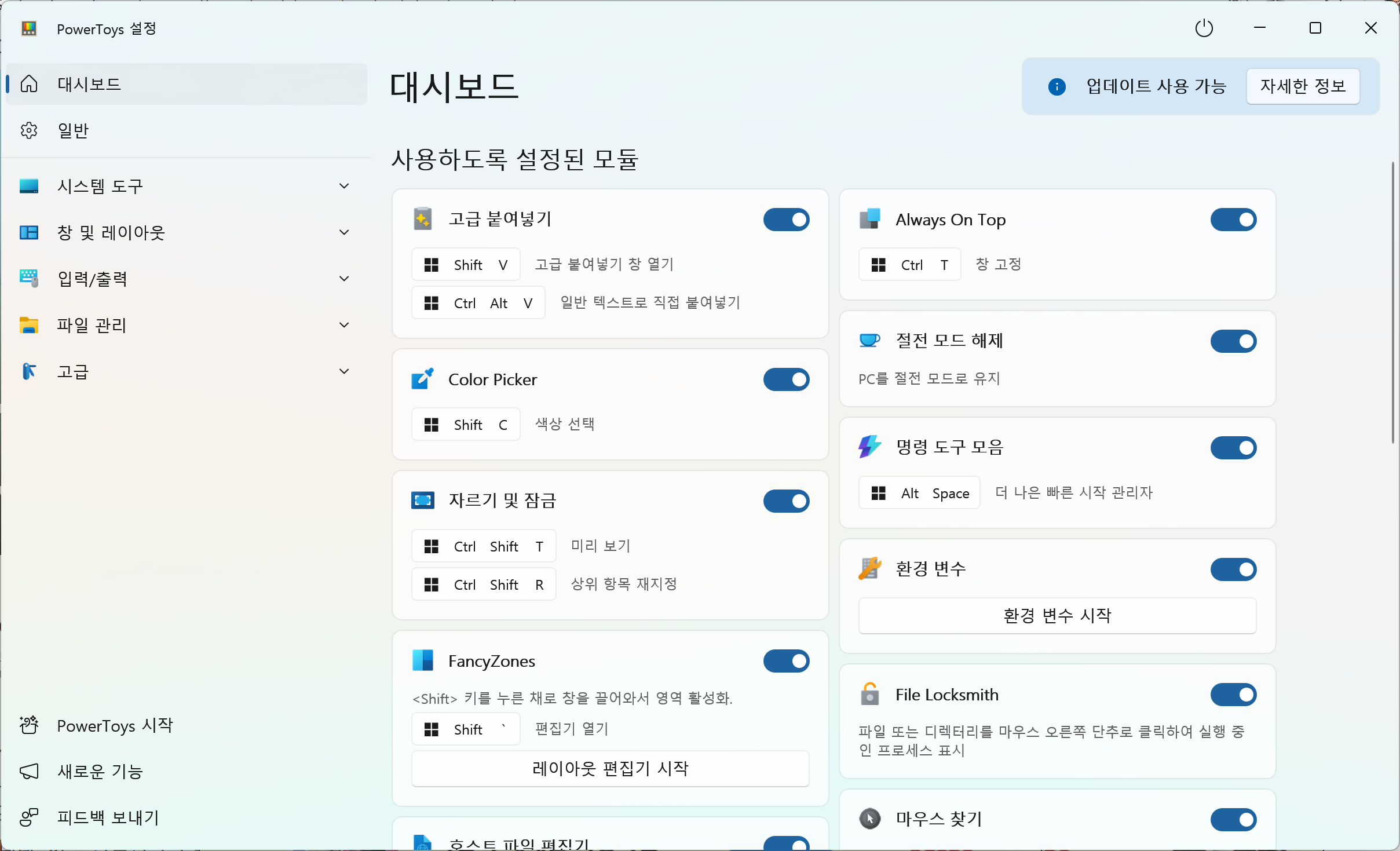
Task: Click the gear icon beside 일반
Action: click(29, 130)
